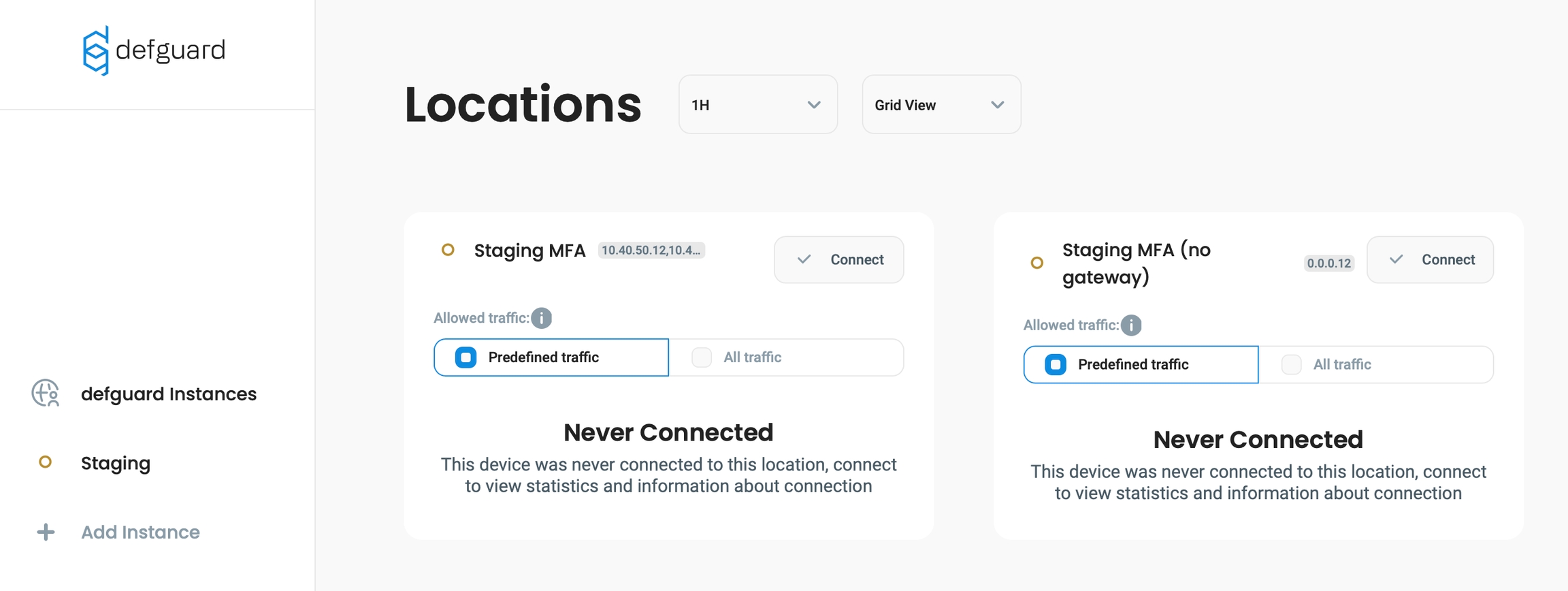Open Allowed traffic info icon for Staging MFA
The height and width of the screenshot is (591, 1568).
542,318
